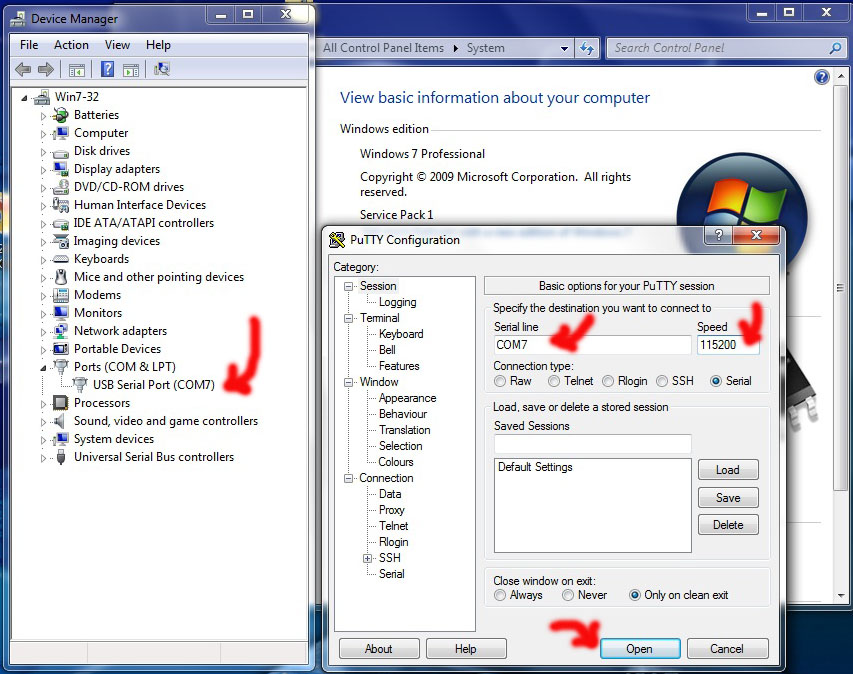Click the PuTTY title bar icon
Viewport: 853px width, 674px height.
pos(337,239)
